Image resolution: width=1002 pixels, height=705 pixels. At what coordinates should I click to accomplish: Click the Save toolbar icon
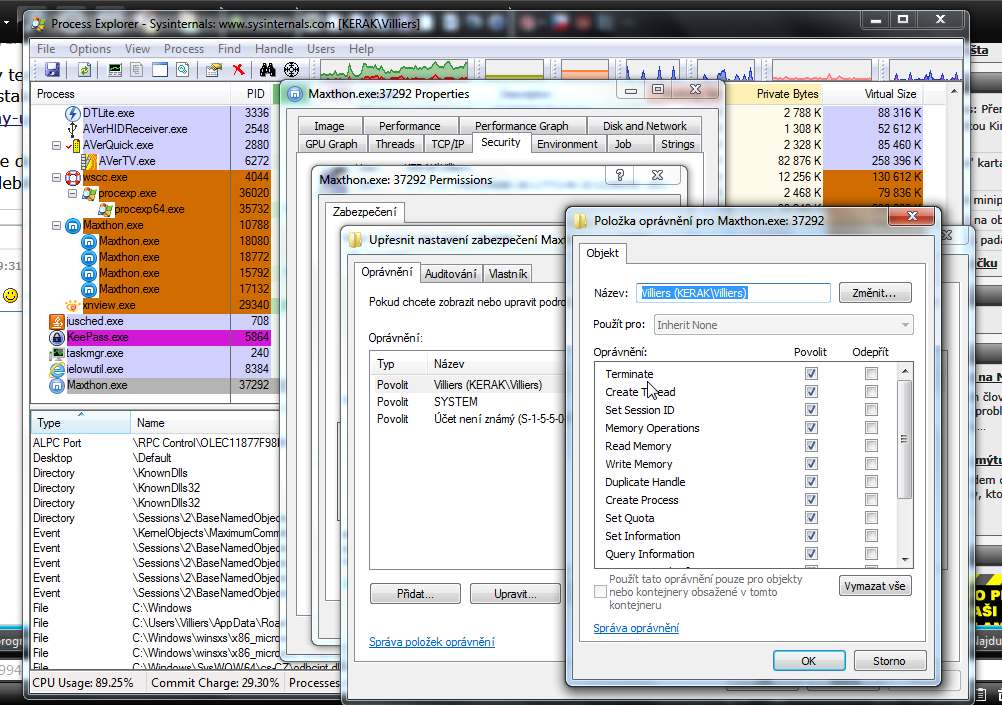click(52, 70)
